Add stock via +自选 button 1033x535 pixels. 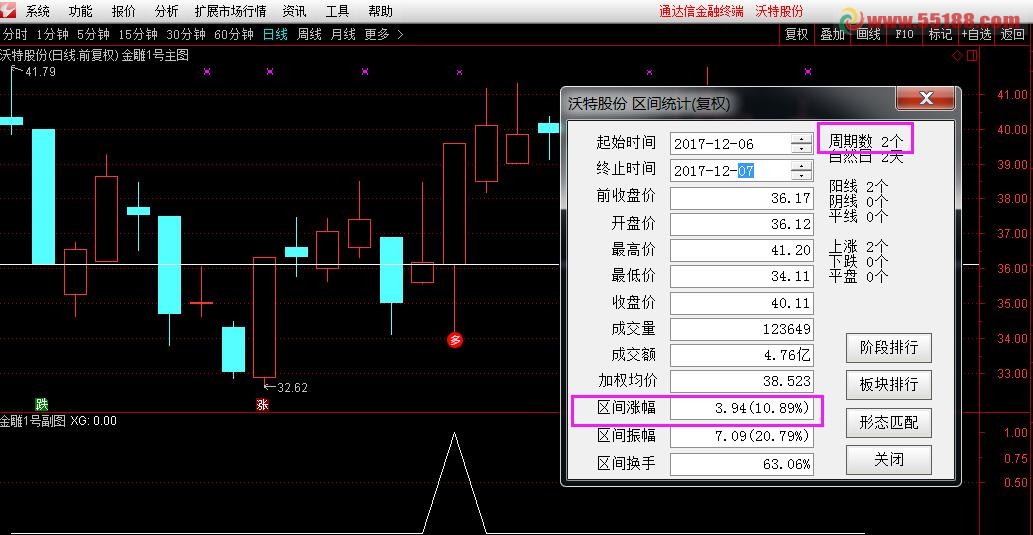click(976, 34)
